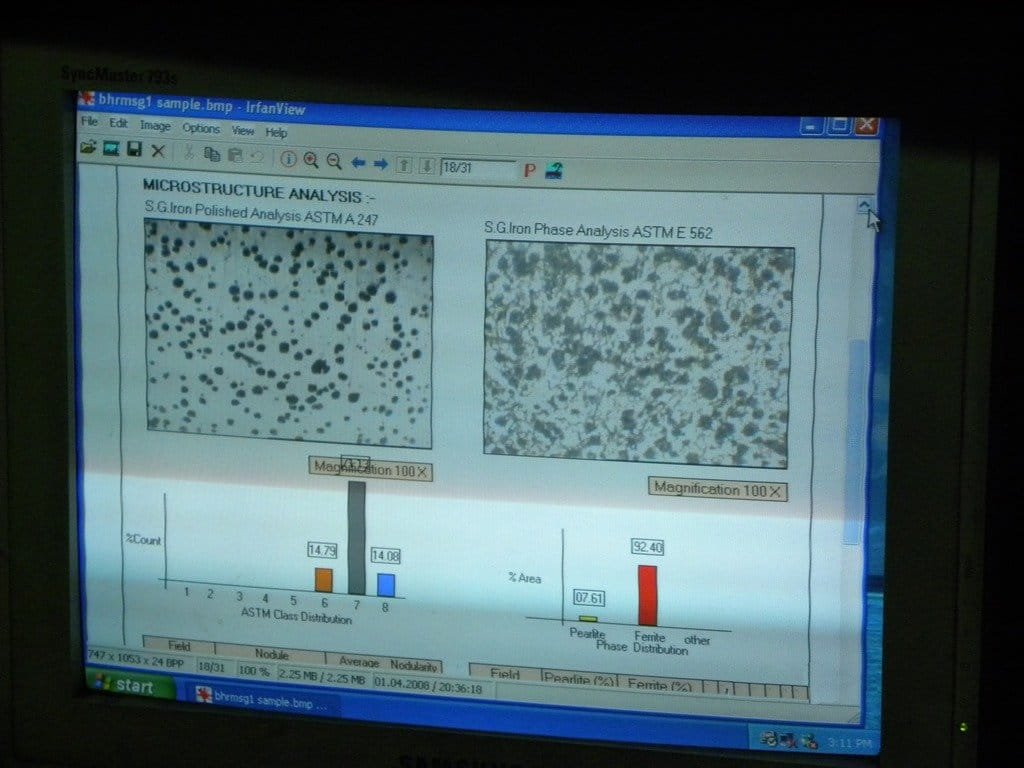1024x768 pixels.
Task: Click the S.G.Iron Polished Analysis ASTM A 247 text
Action: [x=261, y=214]
